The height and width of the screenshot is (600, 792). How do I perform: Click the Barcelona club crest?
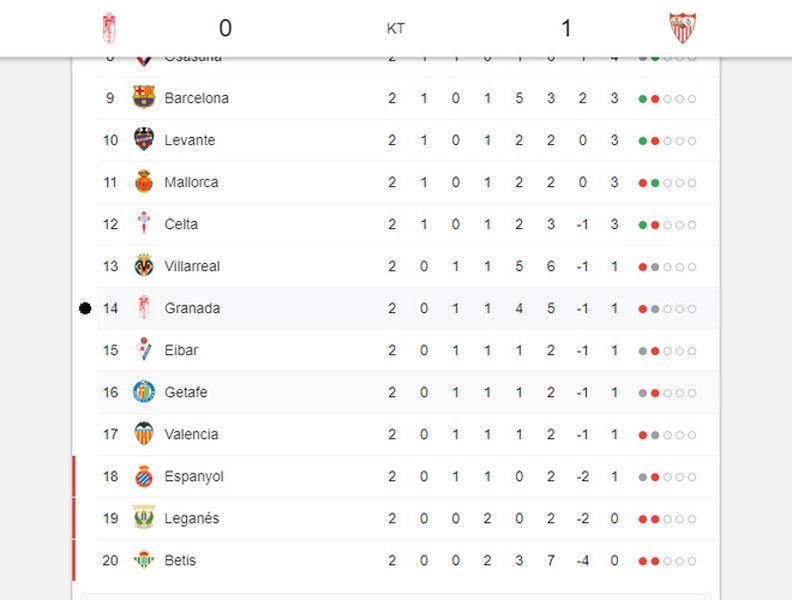(x=143, y=97)
